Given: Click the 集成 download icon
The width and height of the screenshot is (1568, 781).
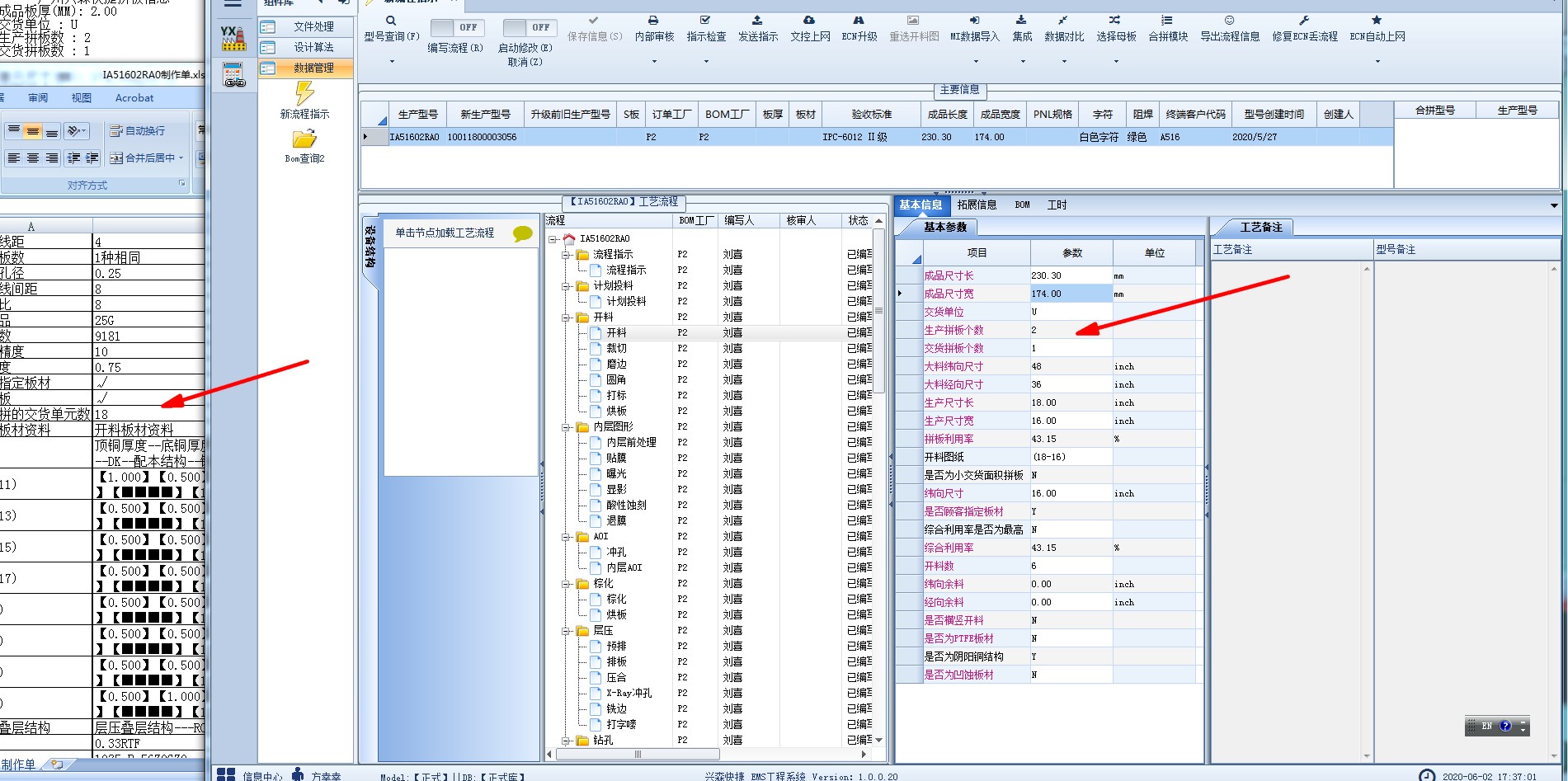Looking at the screenshot, I should coord(1021,20).
